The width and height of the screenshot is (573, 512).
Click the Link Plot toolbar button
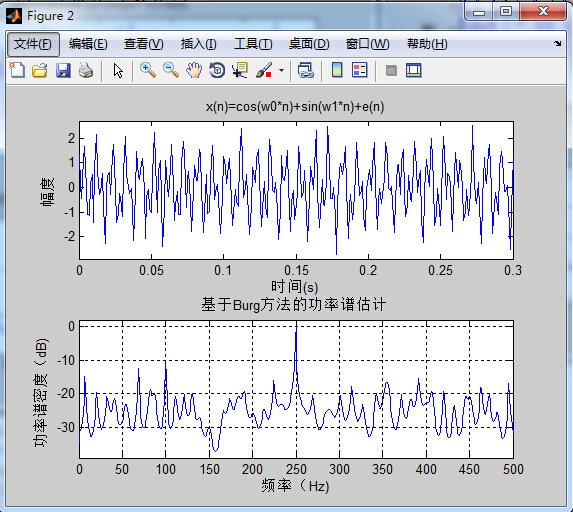tap(306, 70)
